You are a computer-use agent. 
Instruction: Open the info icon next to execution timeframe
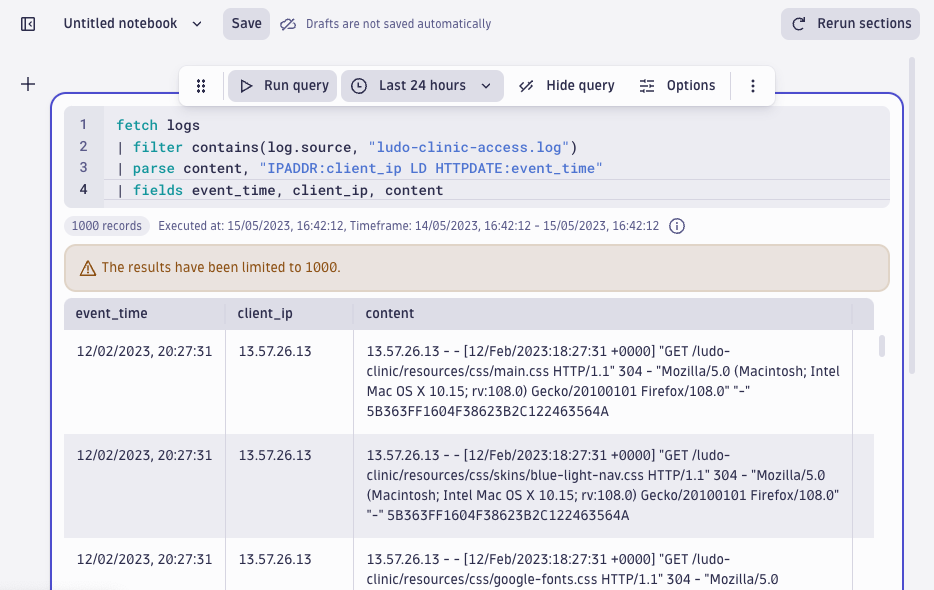(x=677, y=226)
